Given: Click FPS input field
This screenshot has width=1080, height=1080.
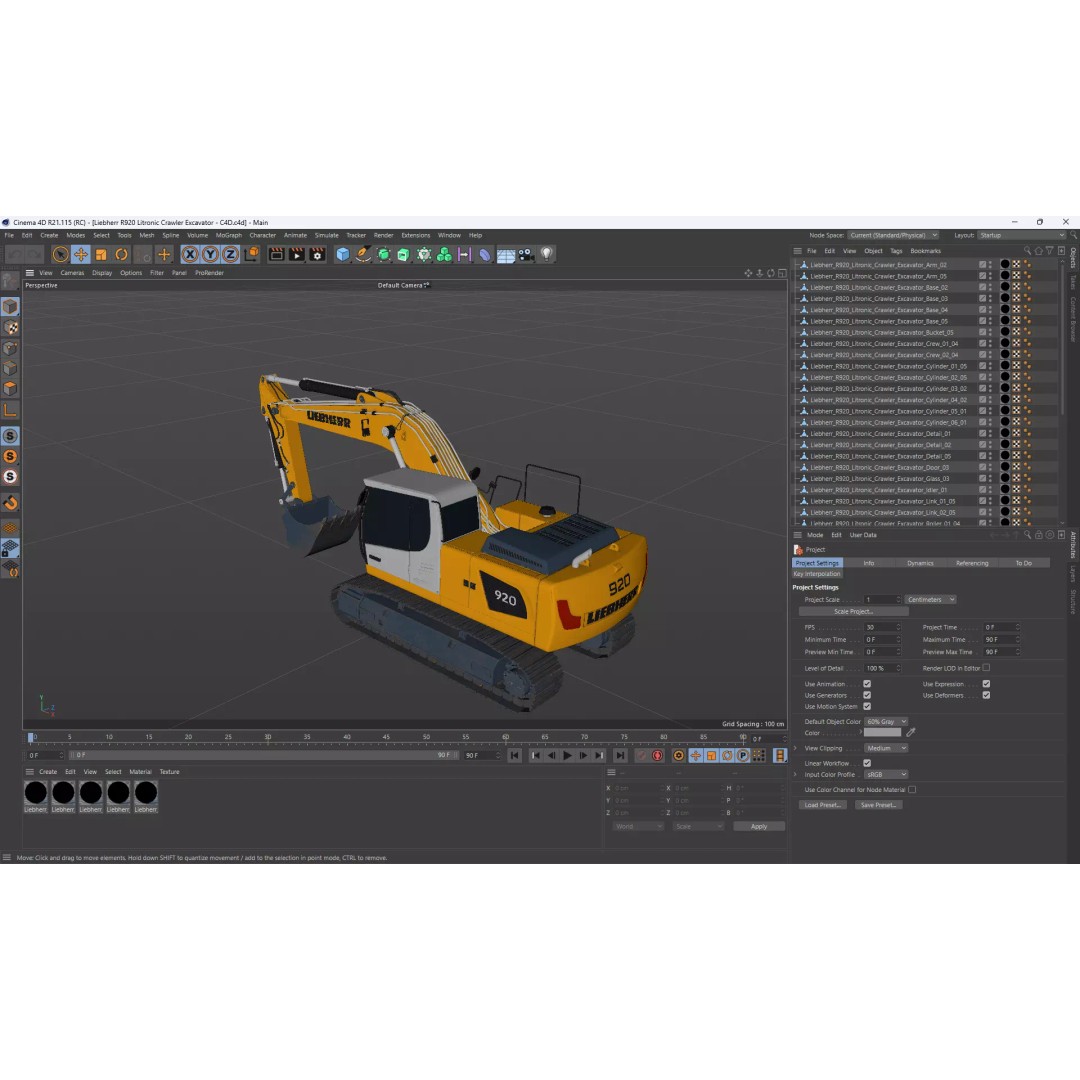Looking at the screenshot, I should click(x=882, y=627).
